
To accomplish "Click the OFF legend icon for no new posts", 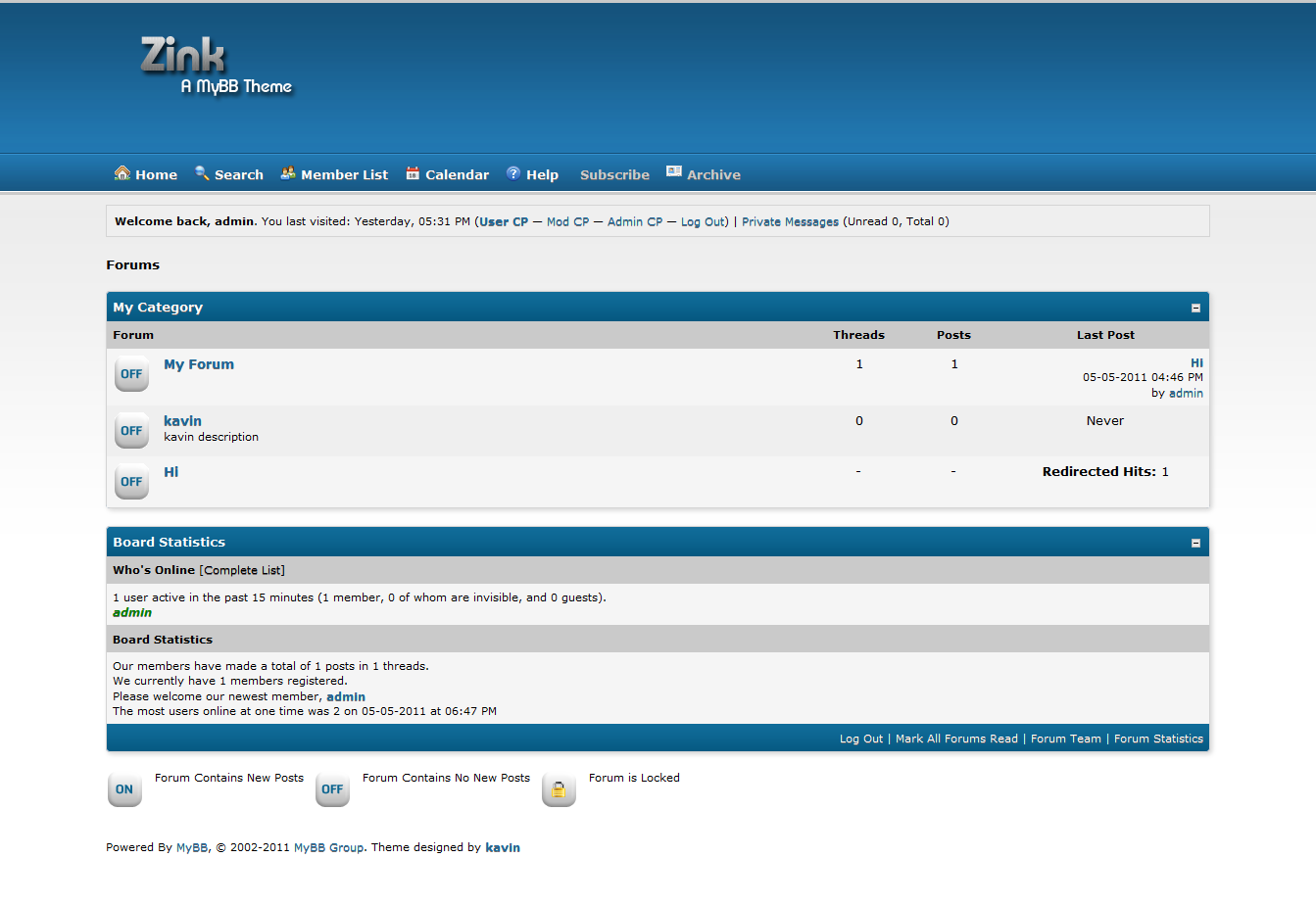I will click(332, 789).
